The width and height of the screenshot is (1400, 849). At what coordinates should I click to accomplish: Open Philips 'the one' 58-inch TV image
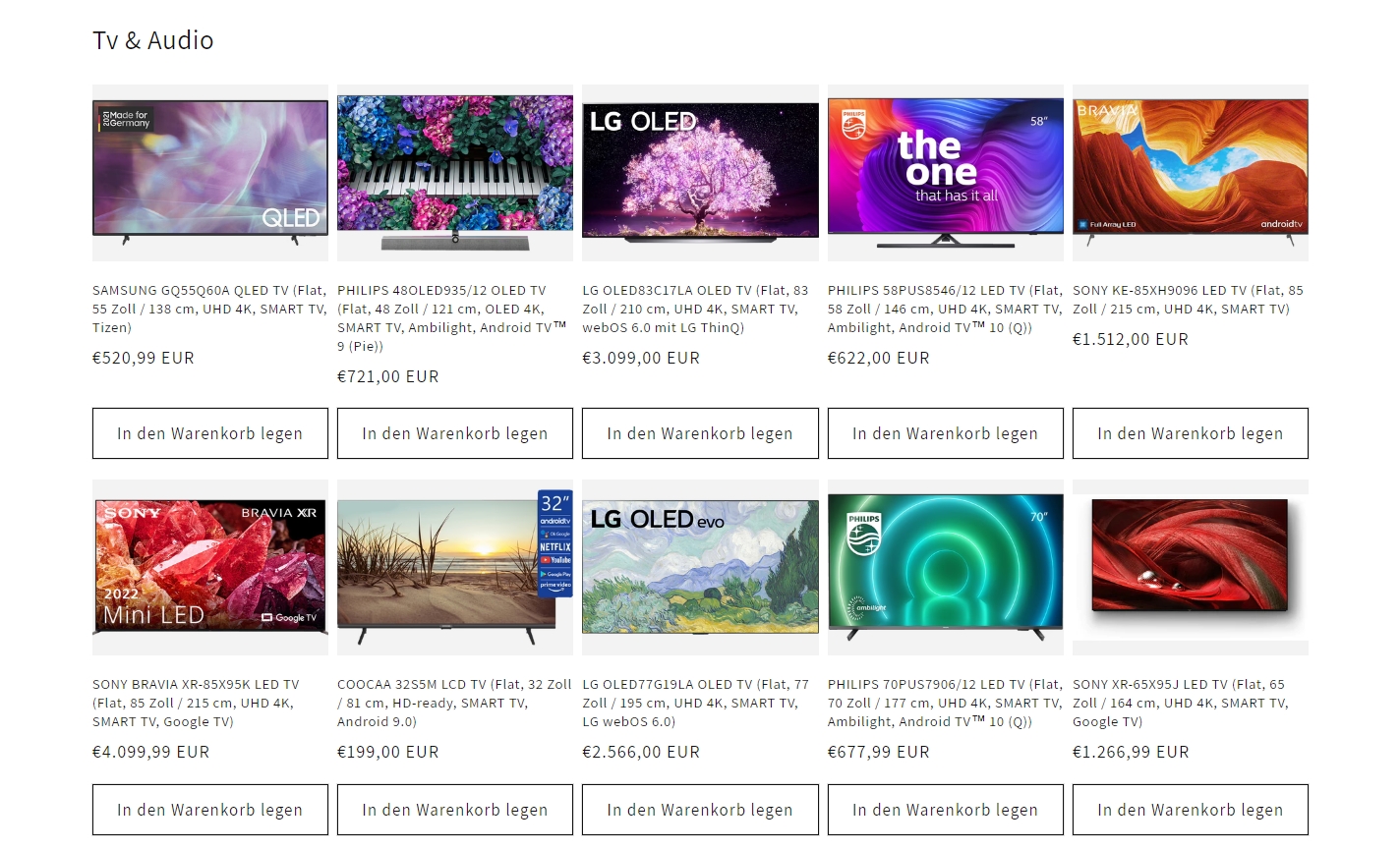(946, 172)
